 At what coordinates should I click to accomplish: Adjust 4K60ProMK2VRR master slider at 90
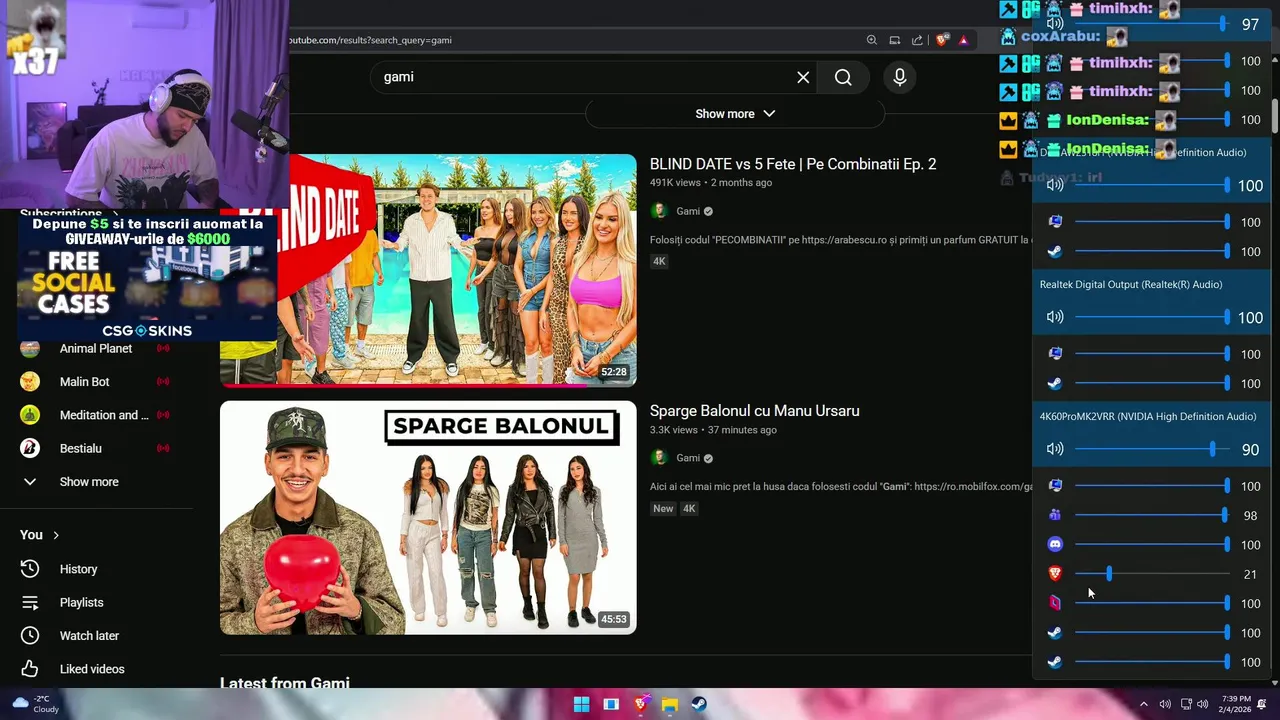(1212, 449)
